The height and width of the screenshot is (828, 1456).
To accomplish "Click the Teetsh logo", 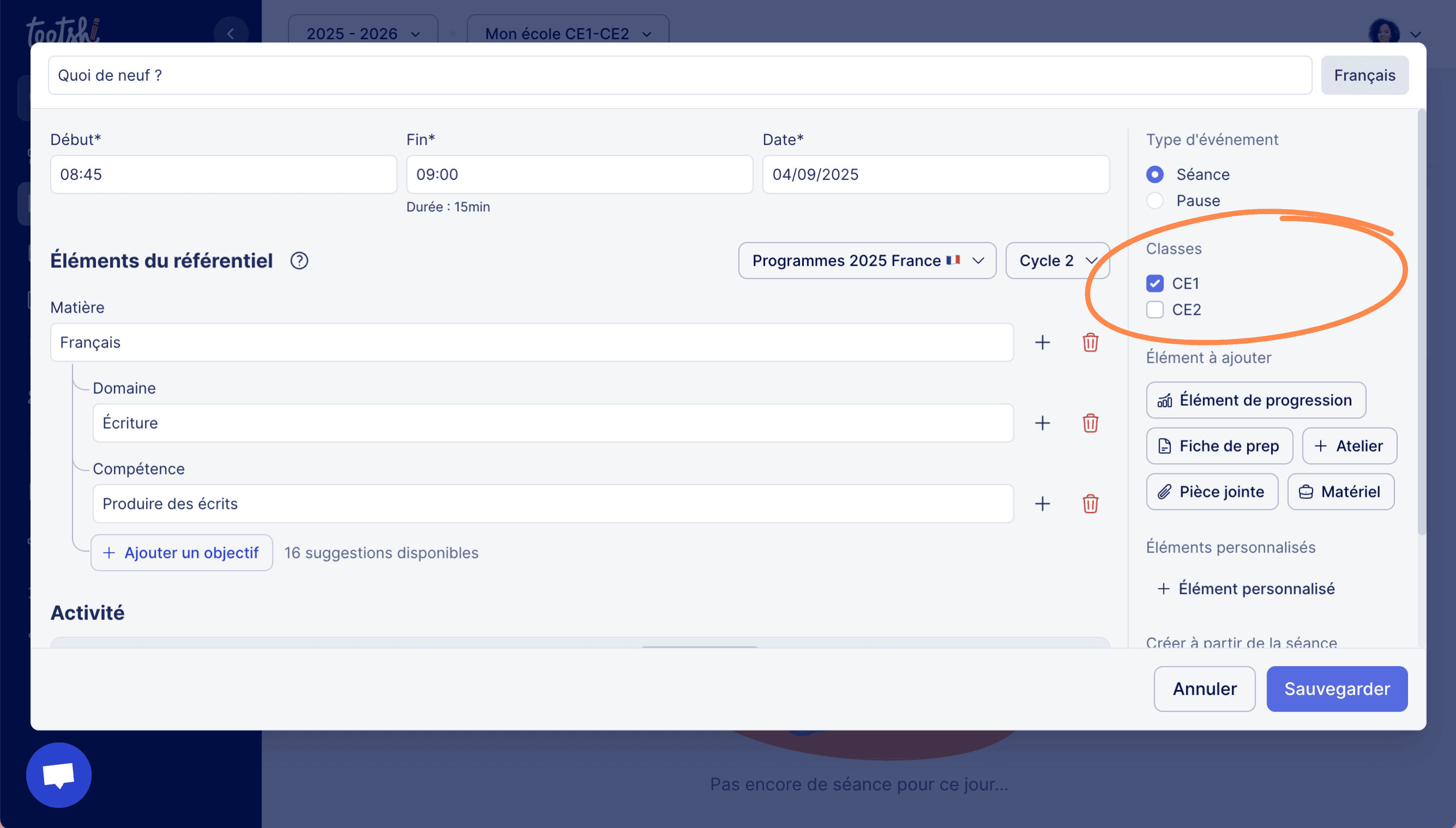I will tap(63, 31).
